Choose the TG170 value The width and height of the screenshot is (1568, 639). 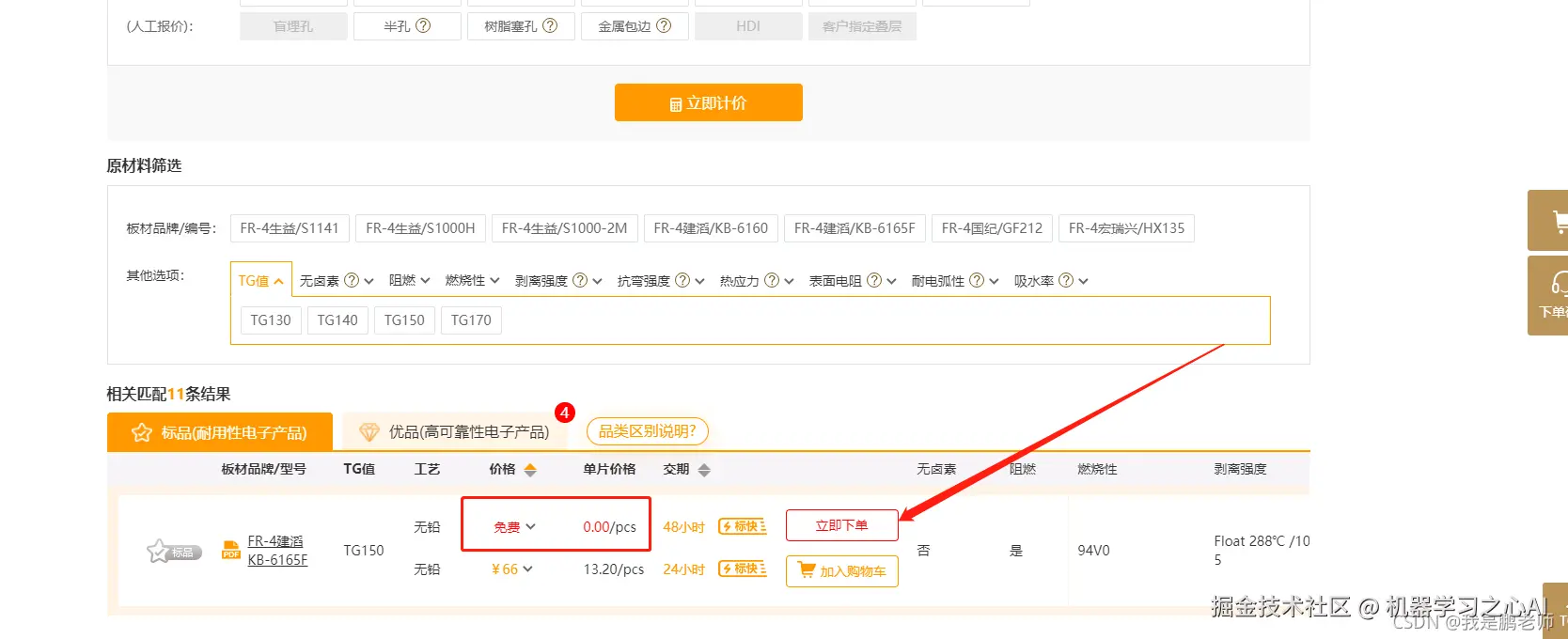pos(471,320)
